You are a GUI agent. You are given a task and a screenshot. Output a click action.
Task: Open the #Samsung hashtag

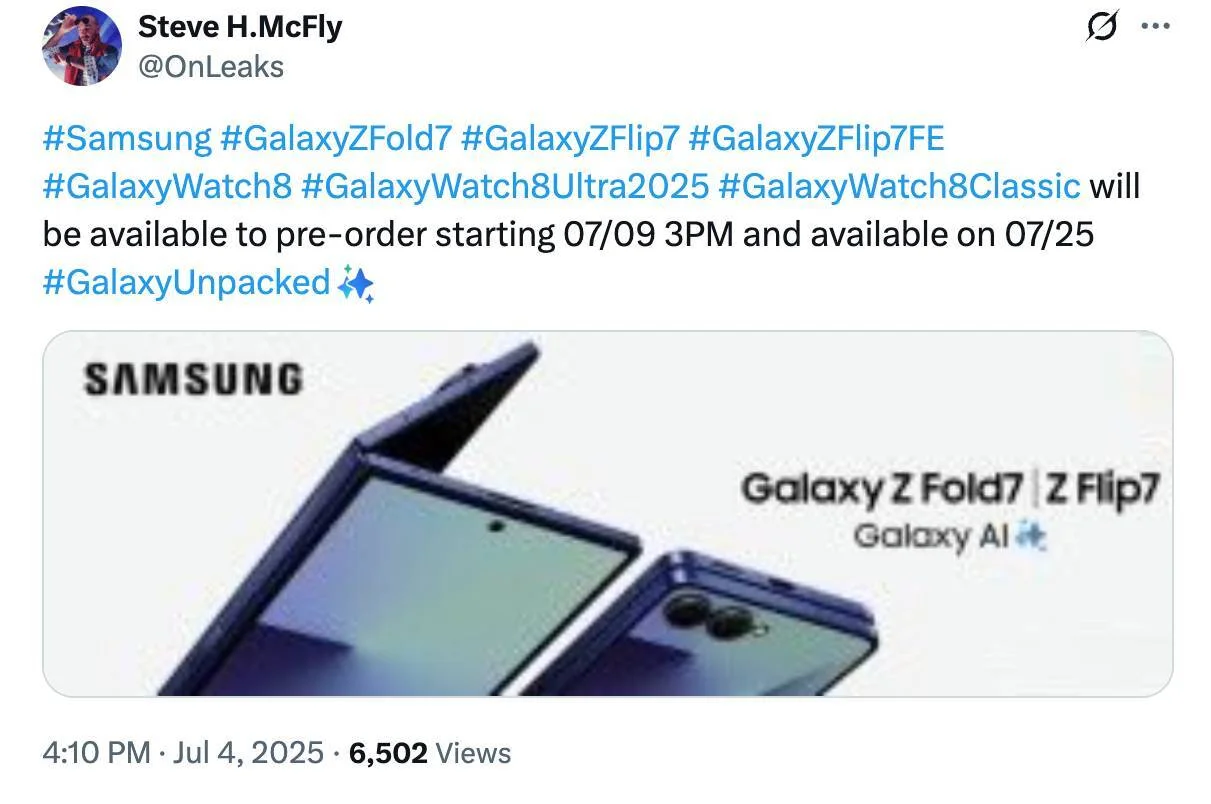tap(127, 138)
